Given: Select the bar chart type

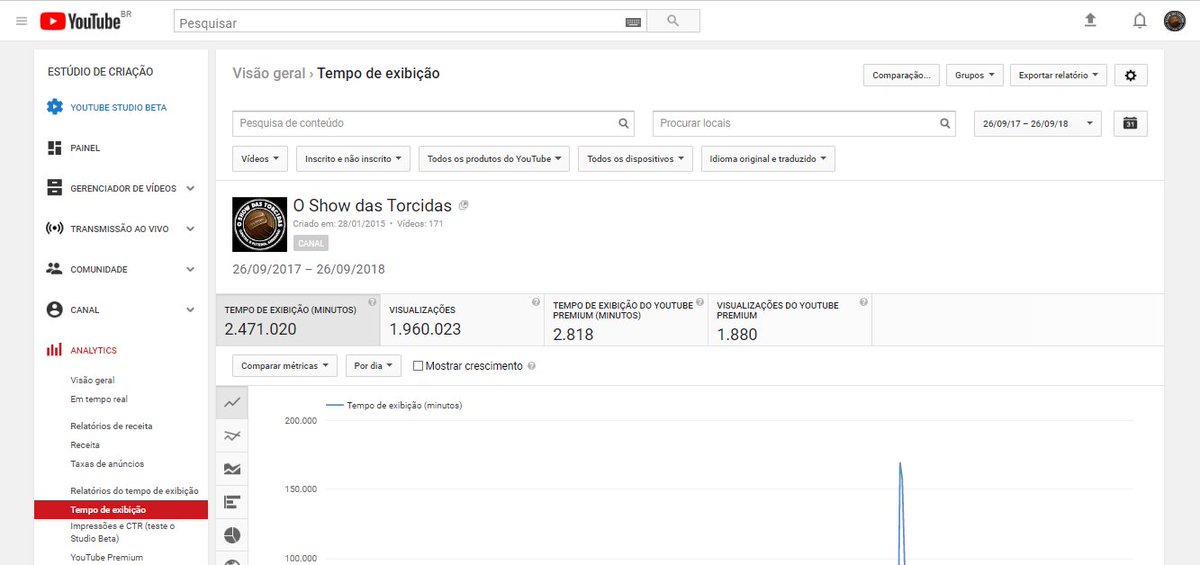Looking at the screenshot, I should click(x=232, y=502).
